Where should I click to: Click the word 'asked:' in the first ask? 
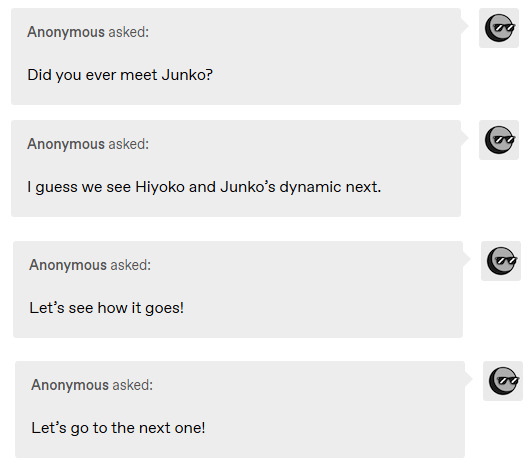coord(129,32)
